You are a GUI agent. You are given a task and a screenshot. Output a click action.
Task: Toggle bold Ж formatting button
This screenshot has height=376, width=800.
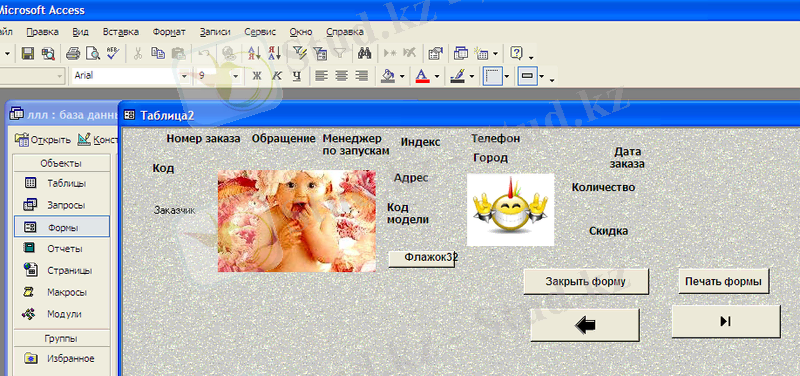click(257, 77)
